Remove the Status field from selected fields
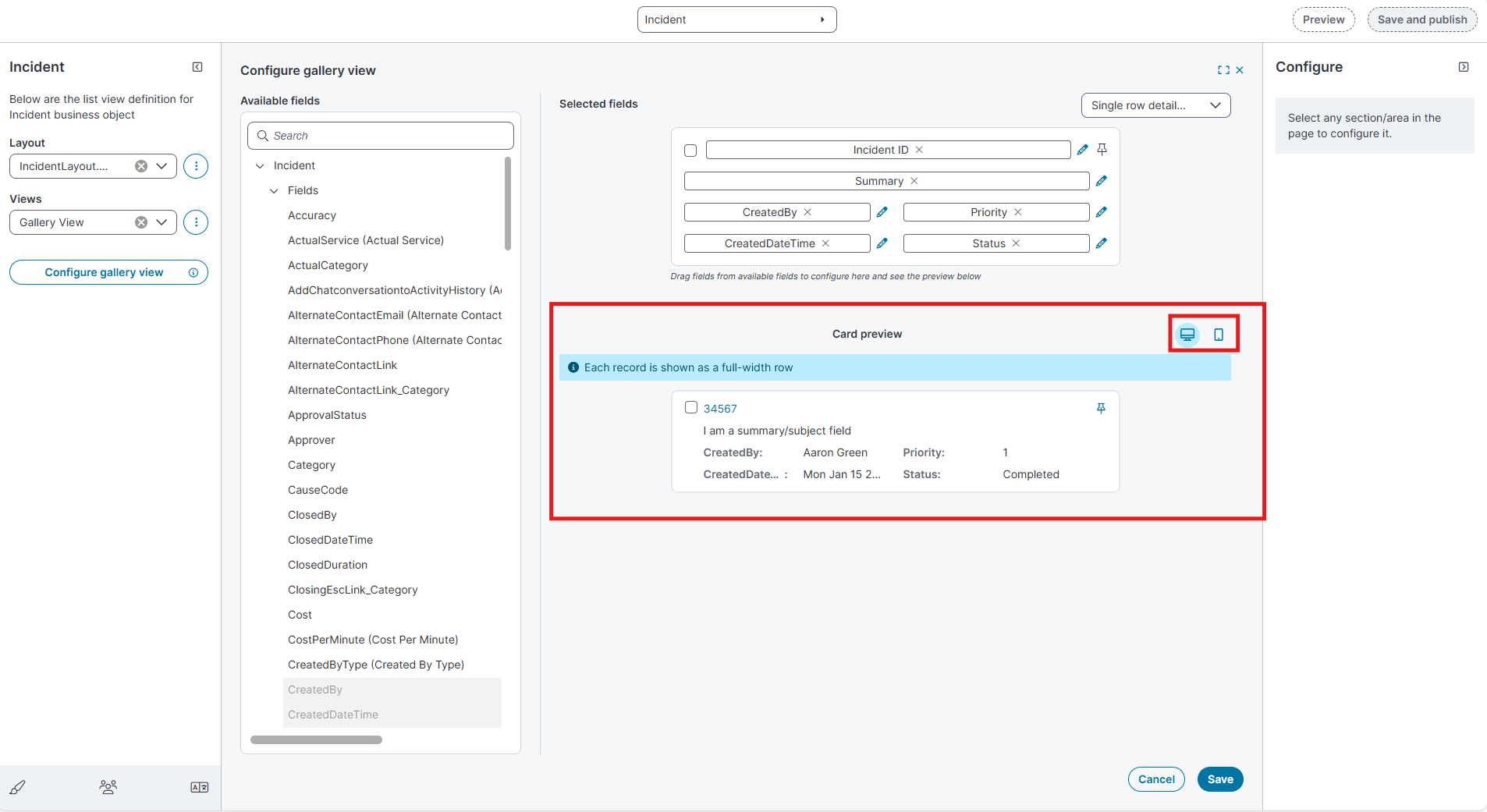Viewport: 1487px width, 812px height. [x=1016, y=243]
